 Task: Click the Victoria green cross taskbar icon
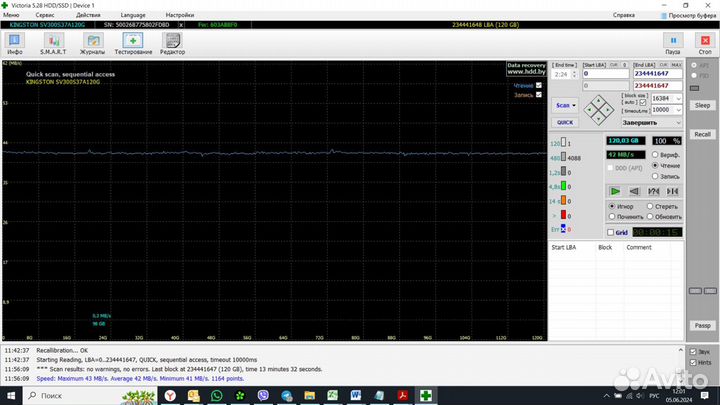click(426, 395)
